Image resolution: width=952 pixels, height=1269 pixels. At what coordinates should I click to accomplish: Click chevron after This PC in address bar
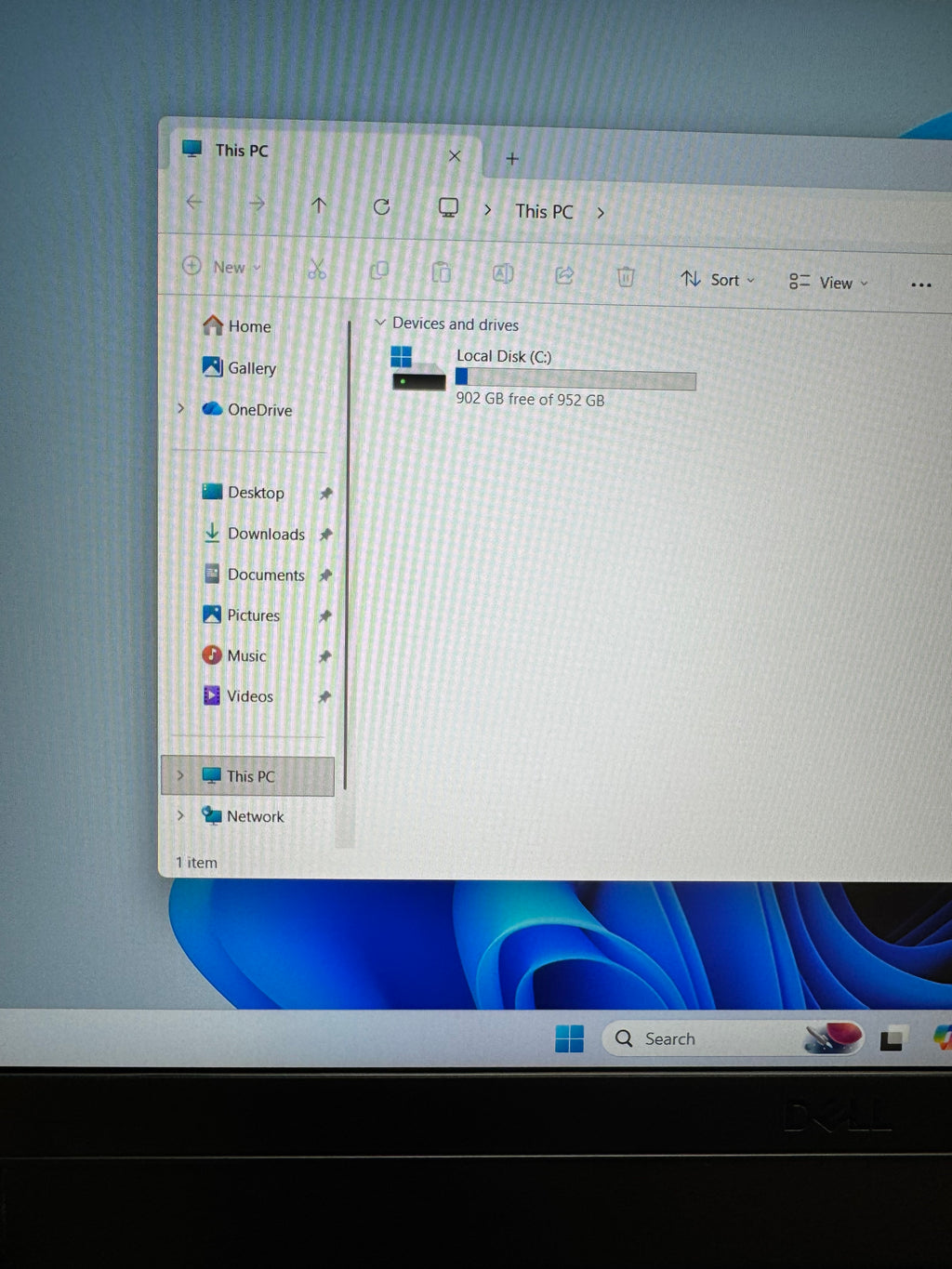point(601,213)
